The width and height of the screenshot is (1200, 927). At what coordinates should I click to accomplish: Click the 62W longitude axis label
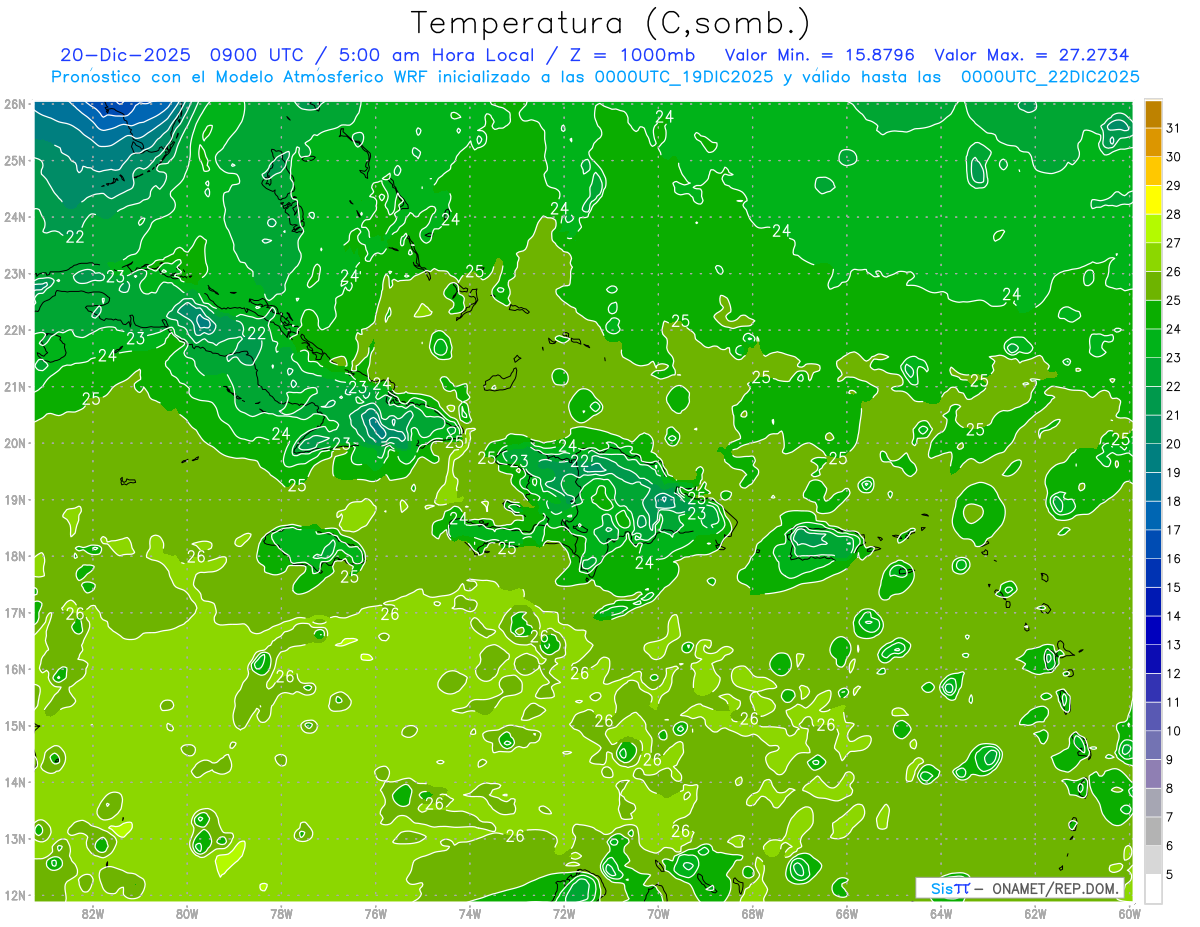point(1034,913)
